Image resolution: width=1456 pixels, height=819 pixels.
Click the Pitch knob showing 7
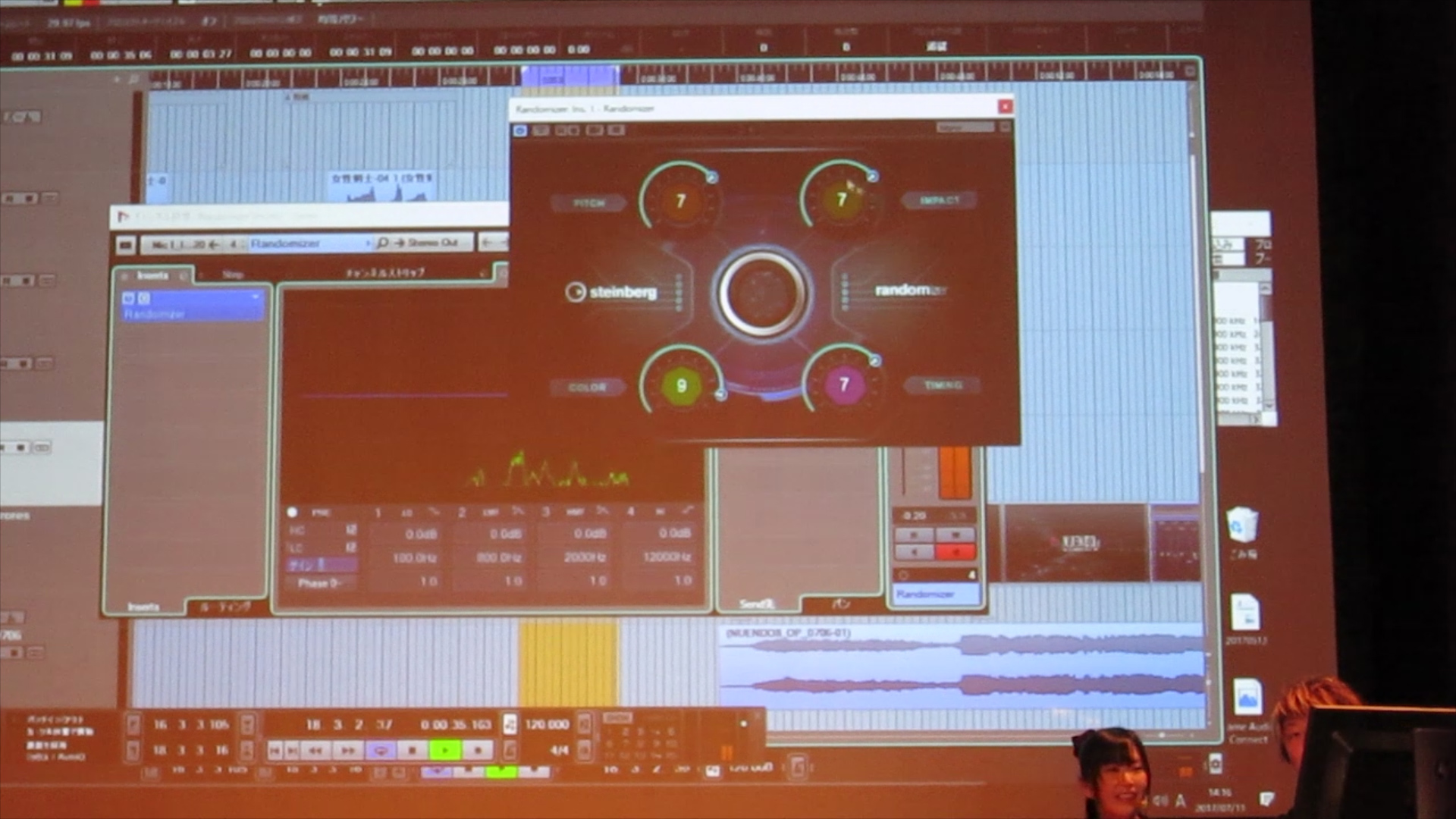click(680, 200)
